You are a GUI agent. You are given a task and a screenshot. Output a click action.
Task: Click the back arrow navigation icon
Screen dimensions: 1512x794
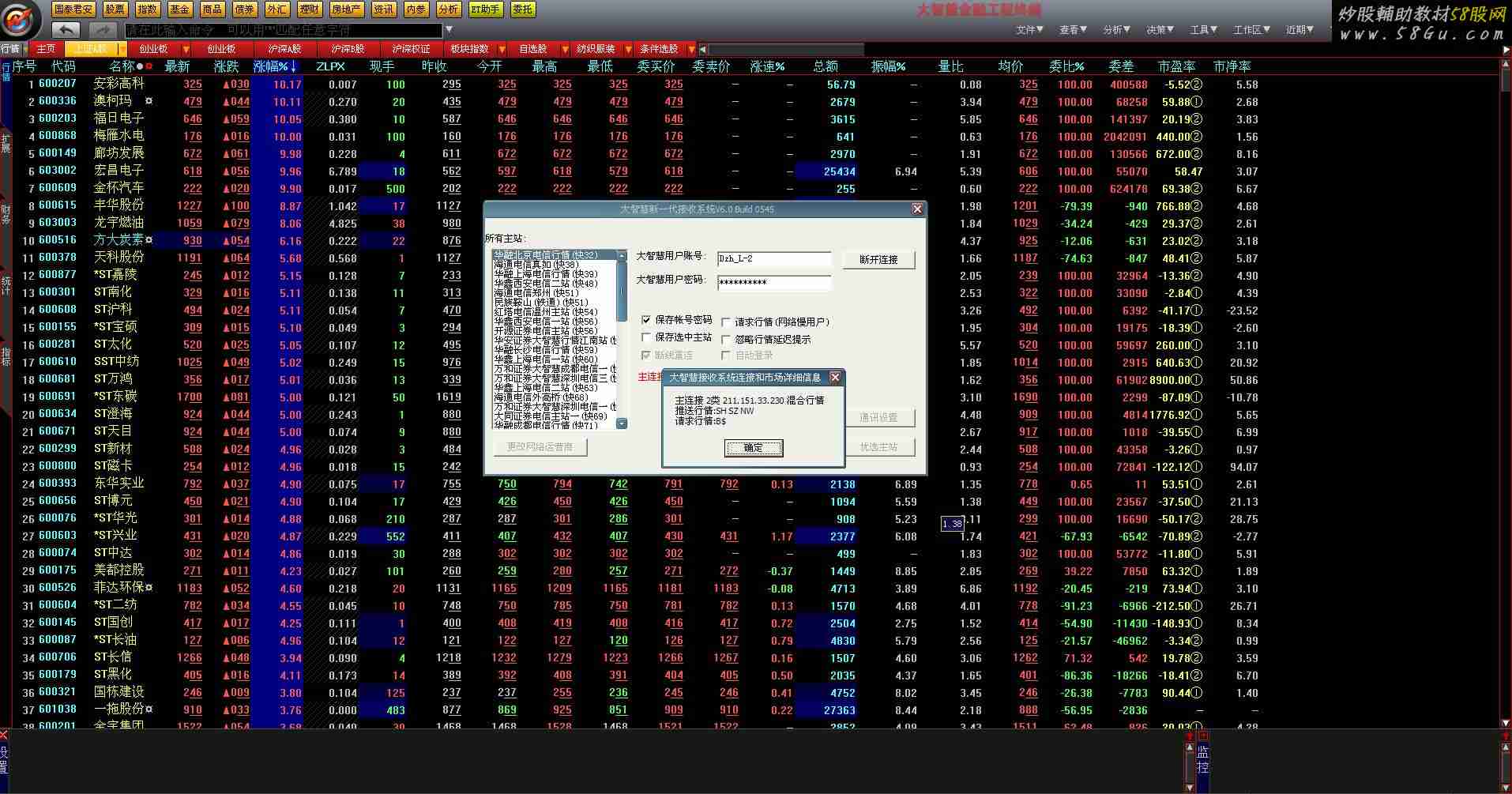pyautogui.click(x=66, y=30)
